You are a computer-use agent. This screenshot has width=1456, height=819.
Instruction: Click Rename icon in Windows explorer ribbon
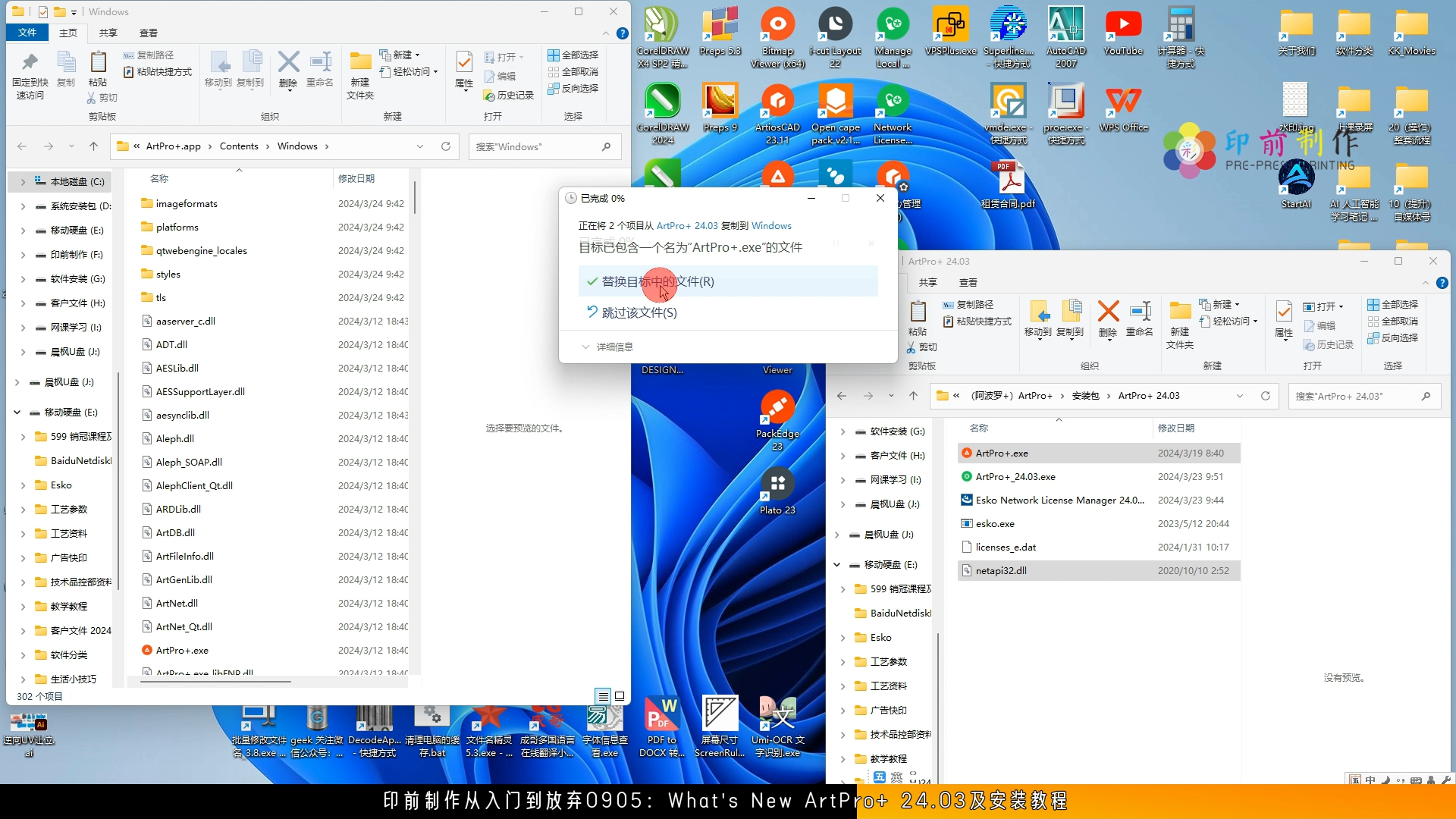[x=320, y=70]
